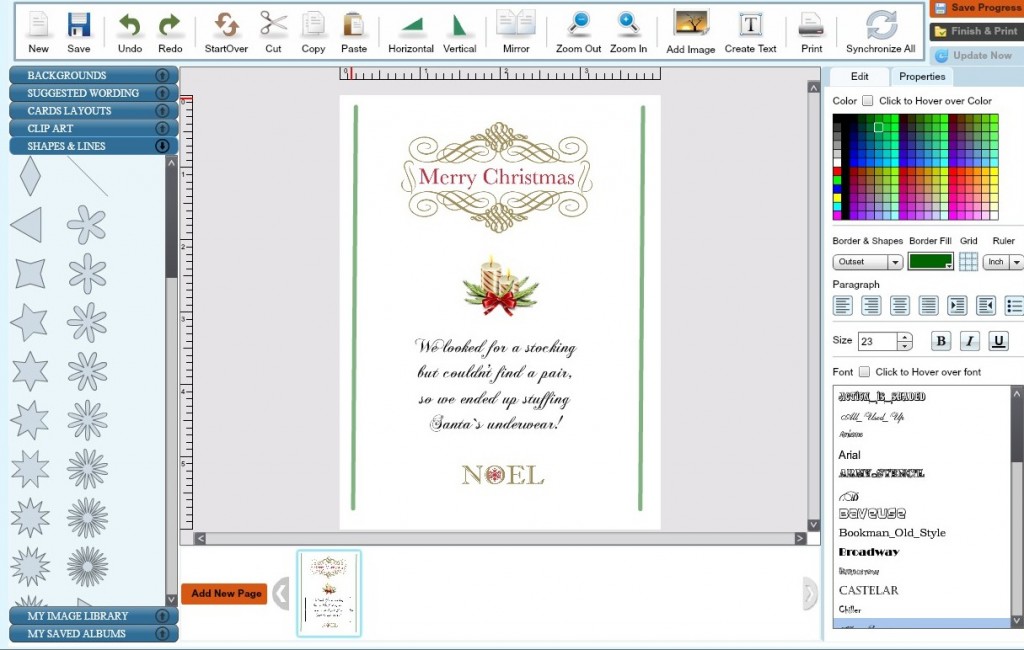Screen dimensions: 1024x650
Task: Switch to the Edit tab
Action: coord(859,76)
